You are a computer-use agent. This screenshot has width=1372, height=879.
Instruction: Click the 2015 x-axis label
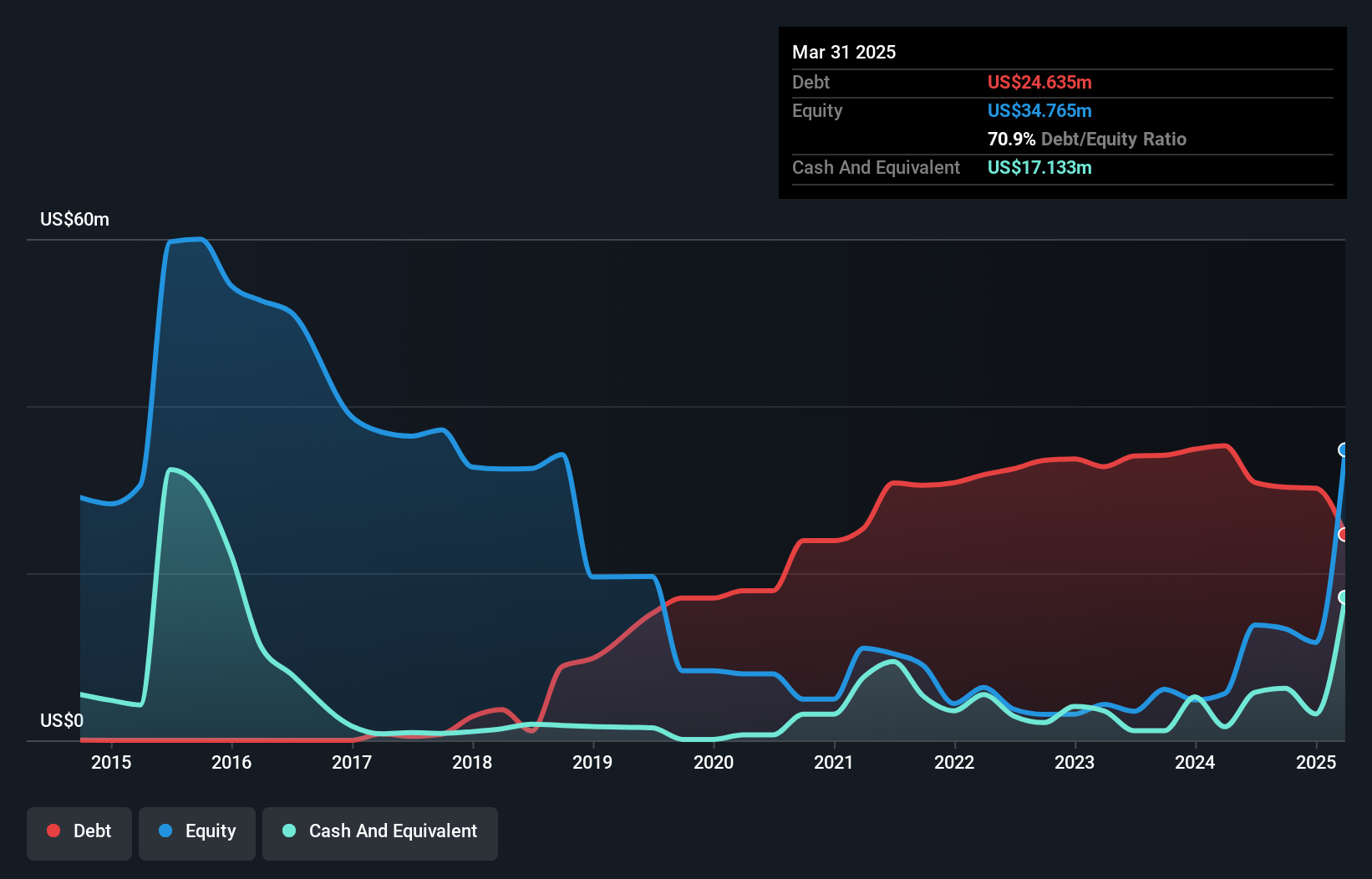click(111, 762)
